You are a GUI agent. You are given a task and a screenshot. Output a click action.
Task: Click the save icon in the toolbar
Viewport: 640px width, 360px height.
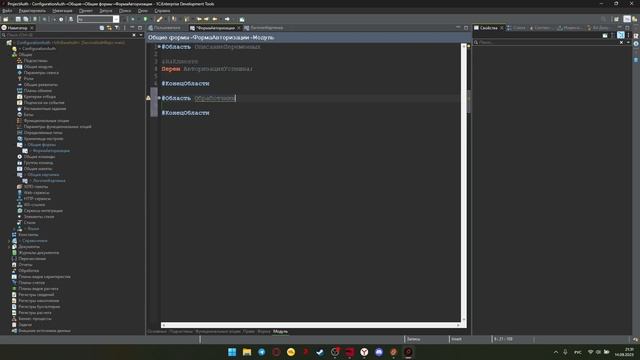pos(18,19)
